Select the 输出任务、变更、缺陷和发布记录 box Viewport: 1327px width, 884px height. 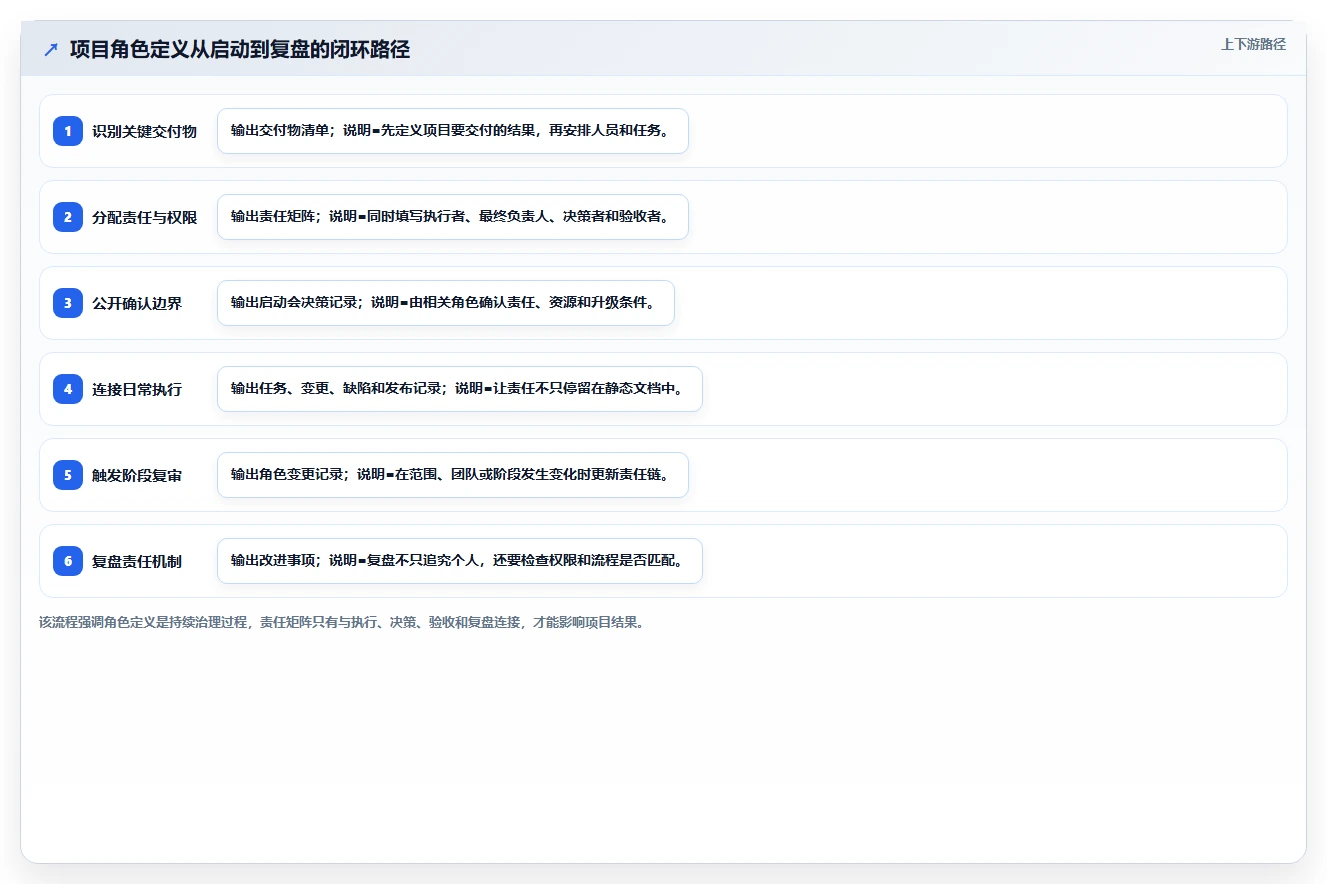460,389
